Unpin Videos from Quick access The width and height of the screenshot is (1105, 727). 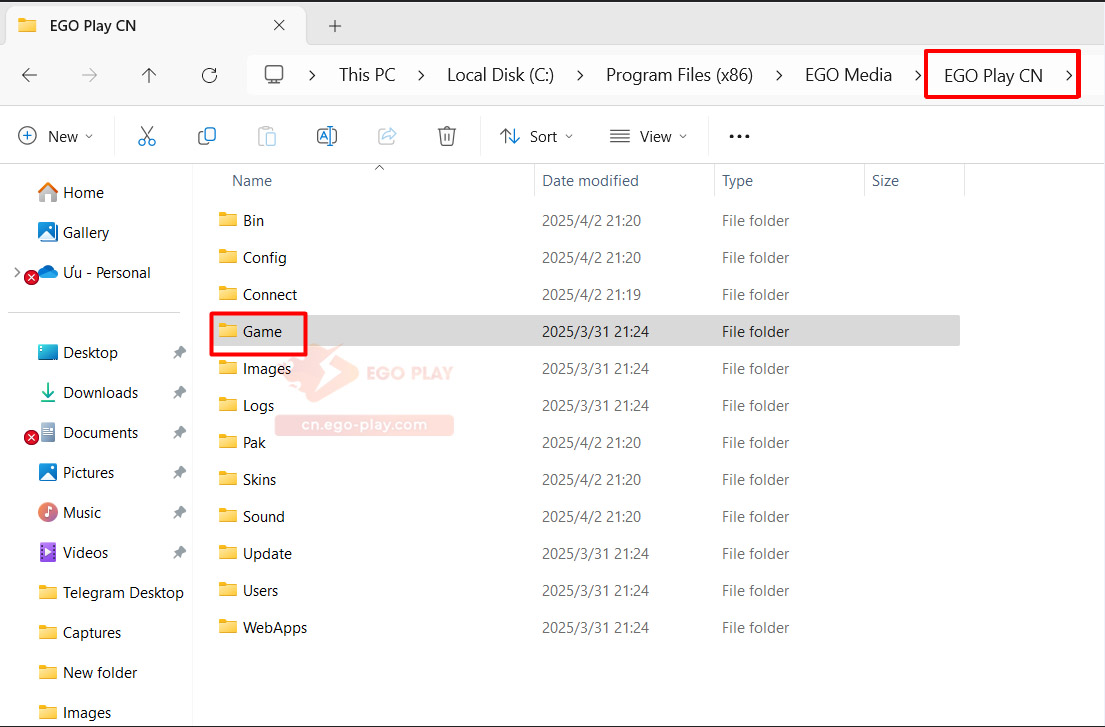click(180, 553)
